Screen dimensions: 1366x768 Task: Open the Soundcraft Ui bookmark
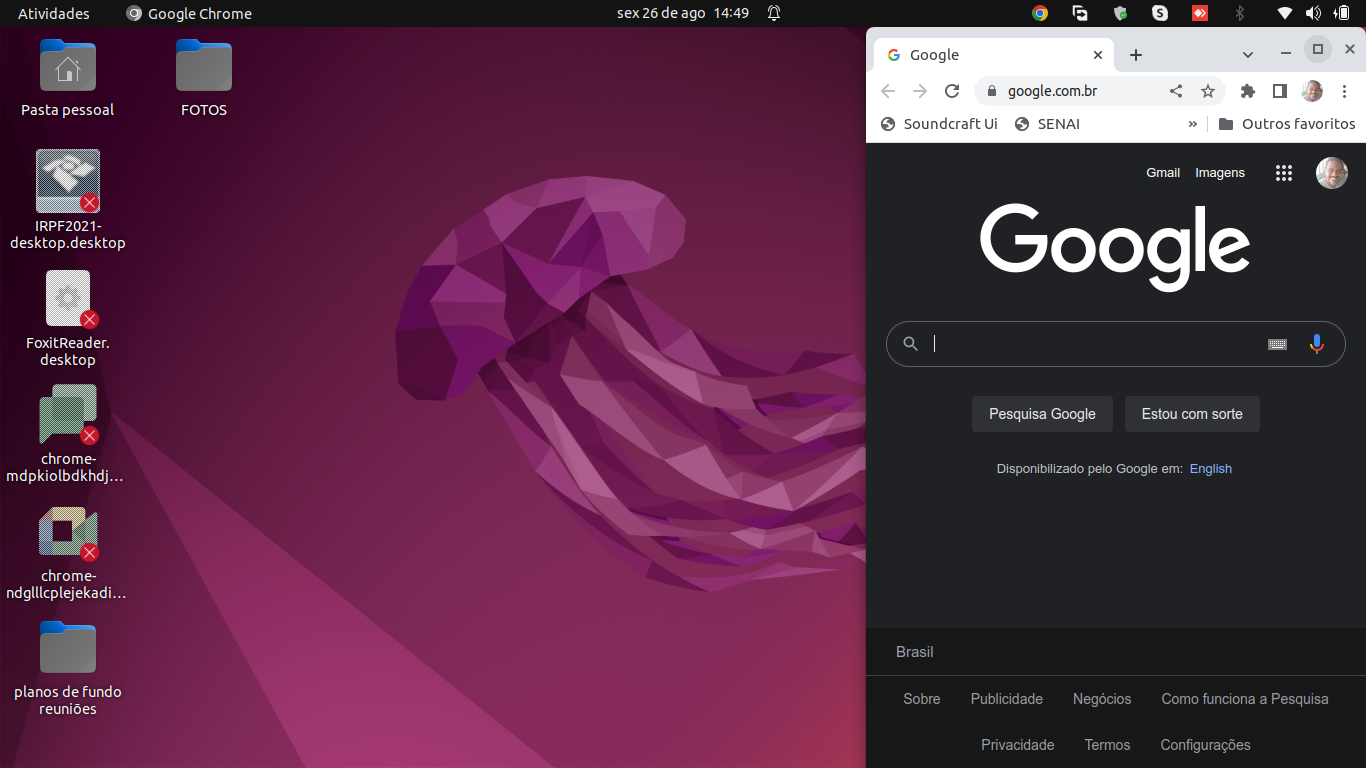click(938, 124)
